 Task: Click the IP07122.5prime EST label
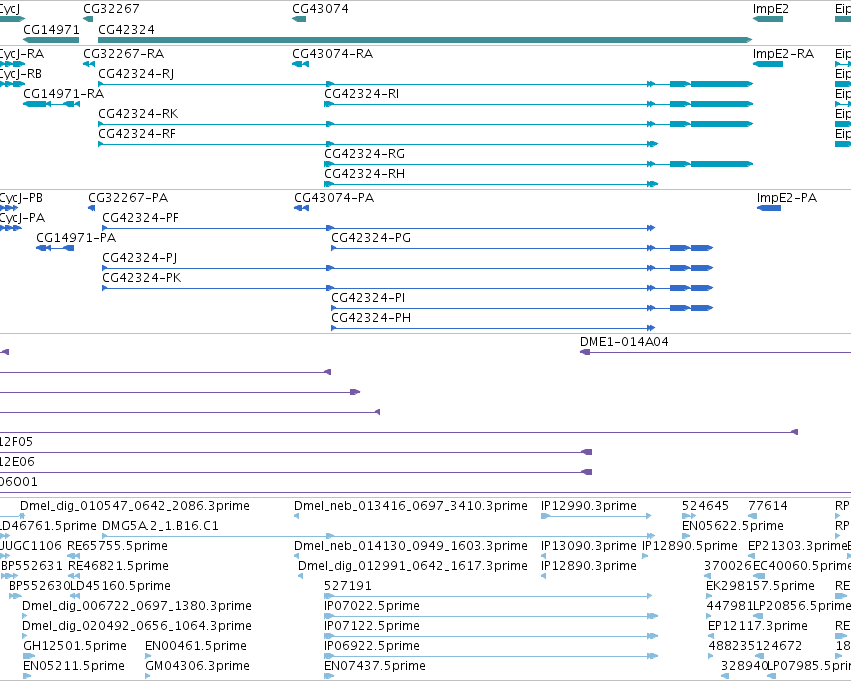pyautogui.click(x=372, y=627)
